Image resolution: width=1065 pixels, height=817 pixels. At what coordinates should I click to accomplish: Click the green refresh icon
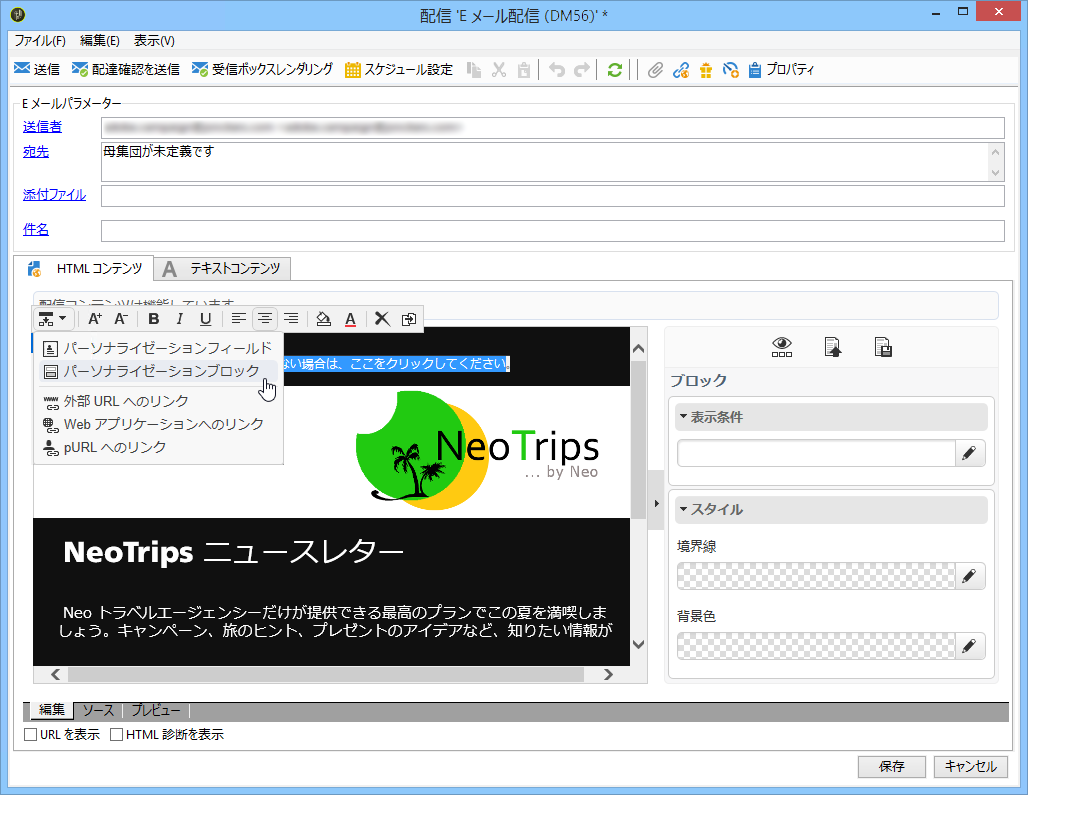pos(615,70)
